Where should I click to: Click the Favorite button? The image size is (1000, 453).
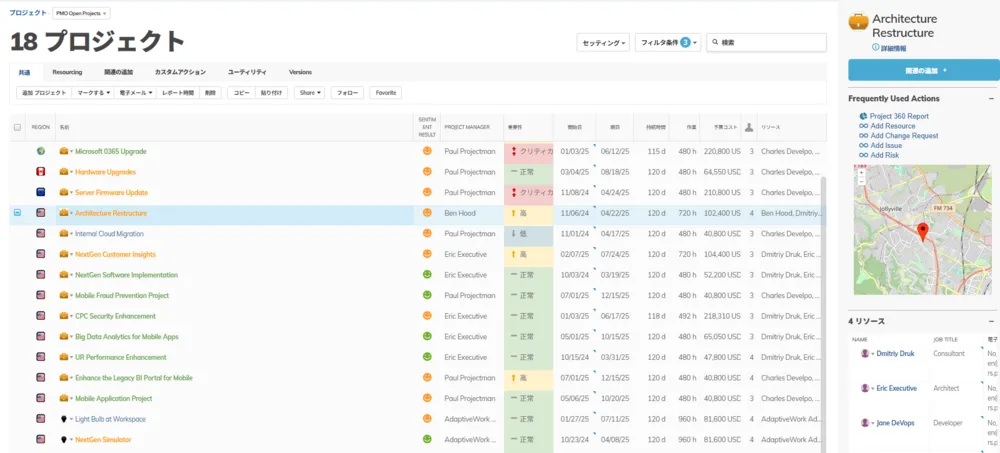[x=386, y=93]
